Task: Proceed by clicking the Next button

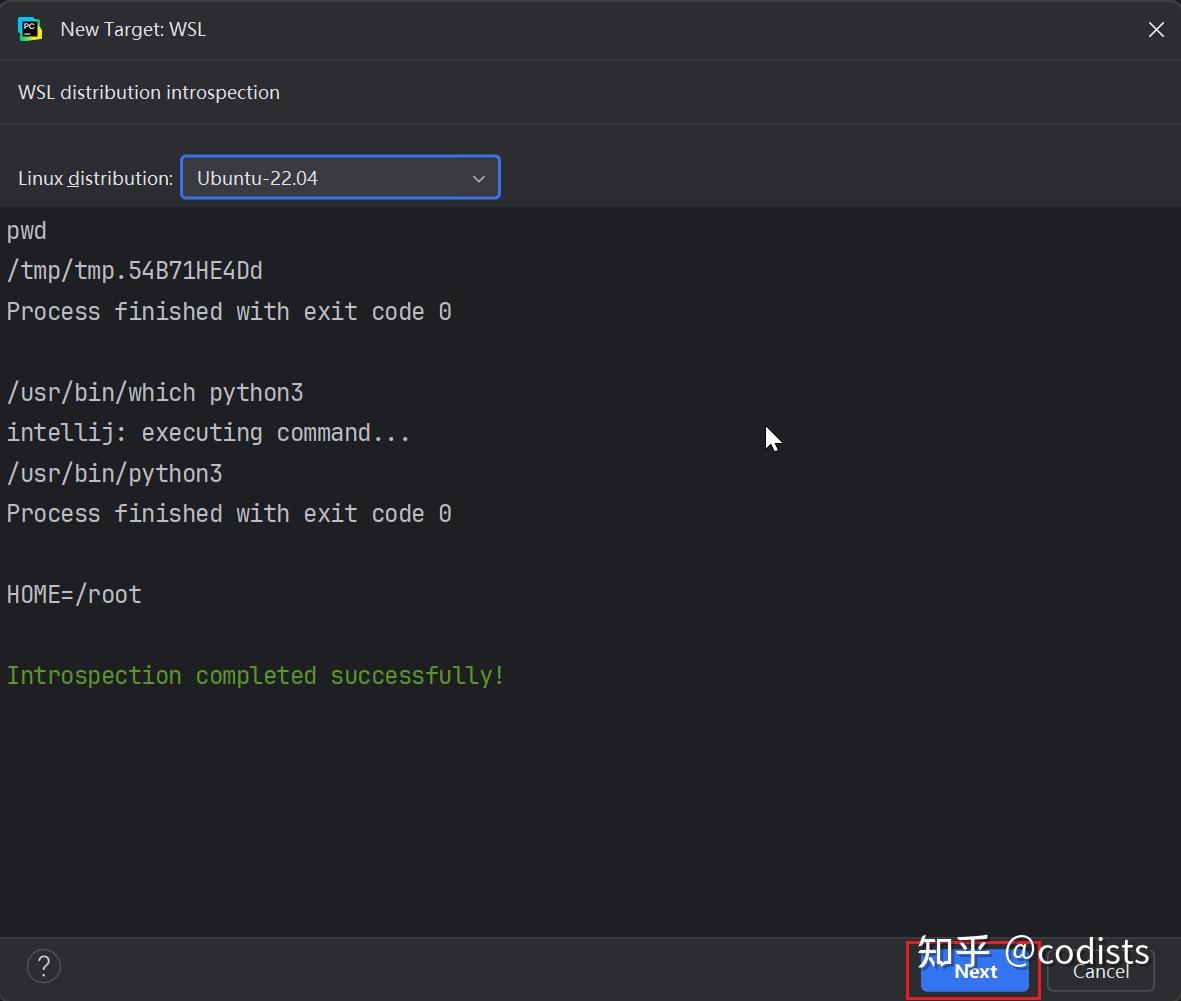Action: pyautogui.click(x=973, y=970)
